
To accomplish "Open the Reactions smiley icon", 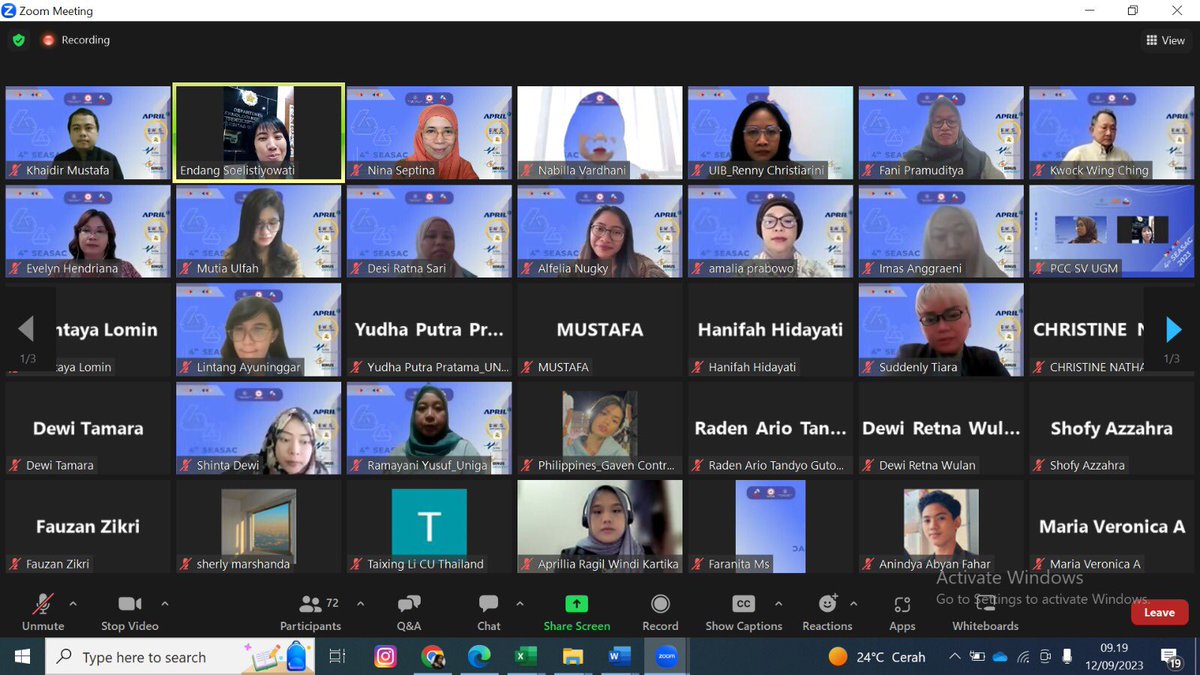I will click(x=827, y=603).
